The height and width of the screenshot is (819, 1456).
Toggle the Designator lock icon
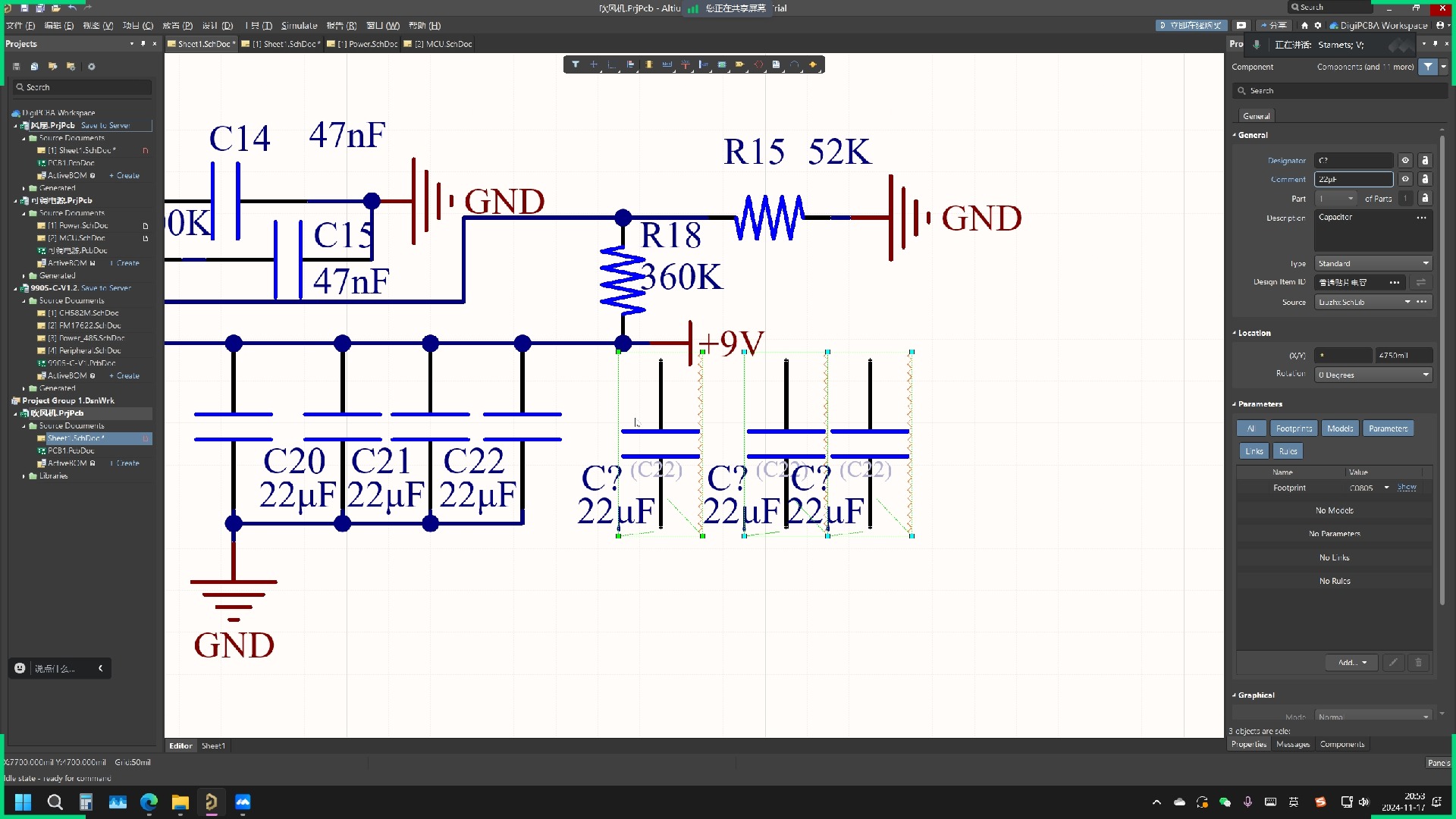pos(1425,161)
